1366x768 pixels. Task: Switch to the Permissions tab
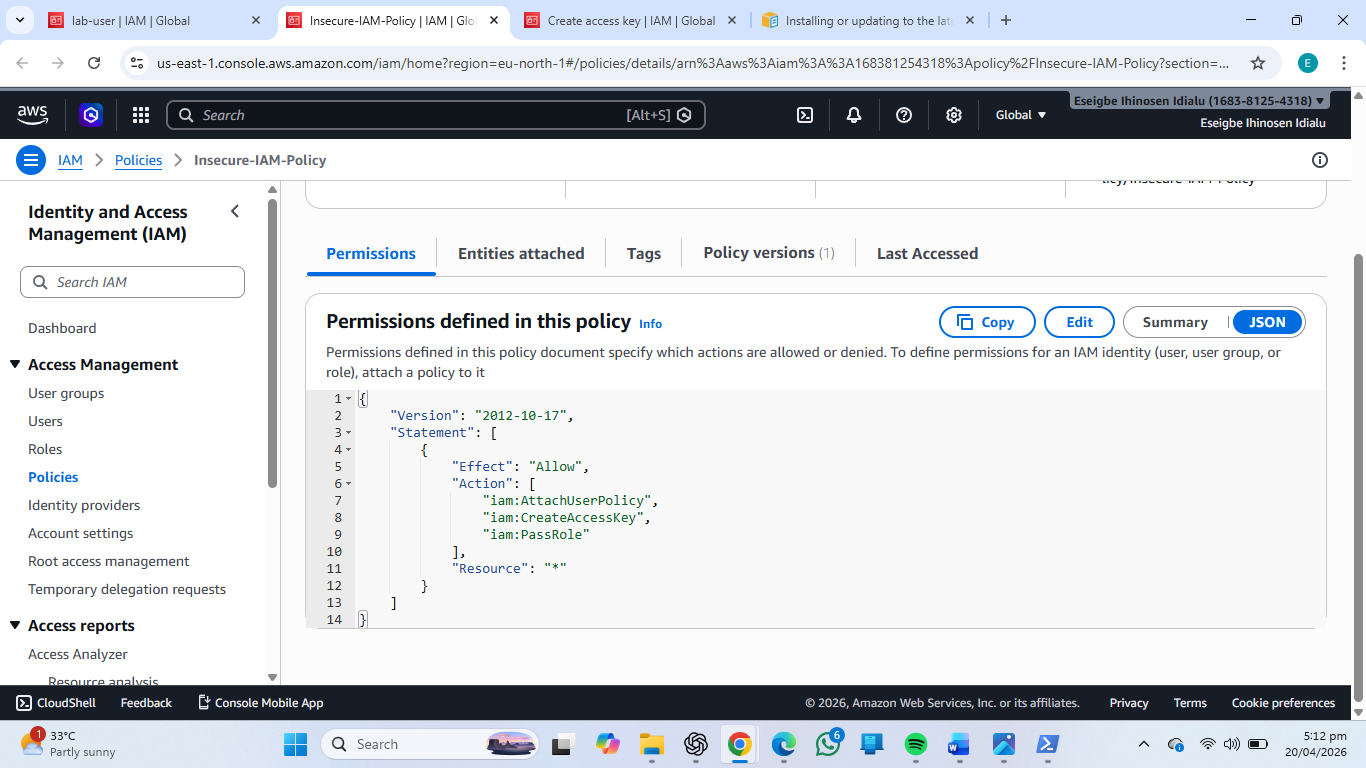[x=371, y=253]
